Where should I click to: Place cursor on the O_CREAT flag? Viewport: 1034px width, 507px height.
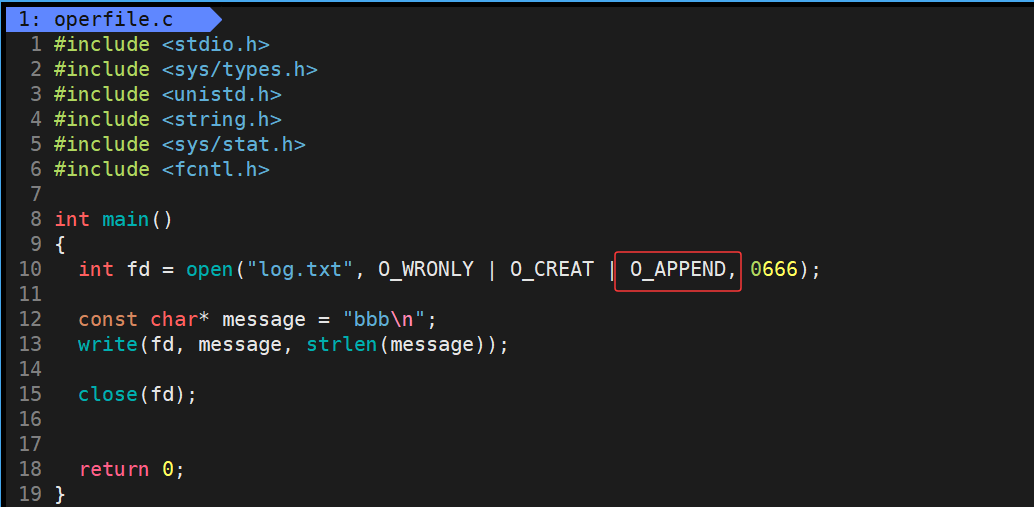(551, 270)
